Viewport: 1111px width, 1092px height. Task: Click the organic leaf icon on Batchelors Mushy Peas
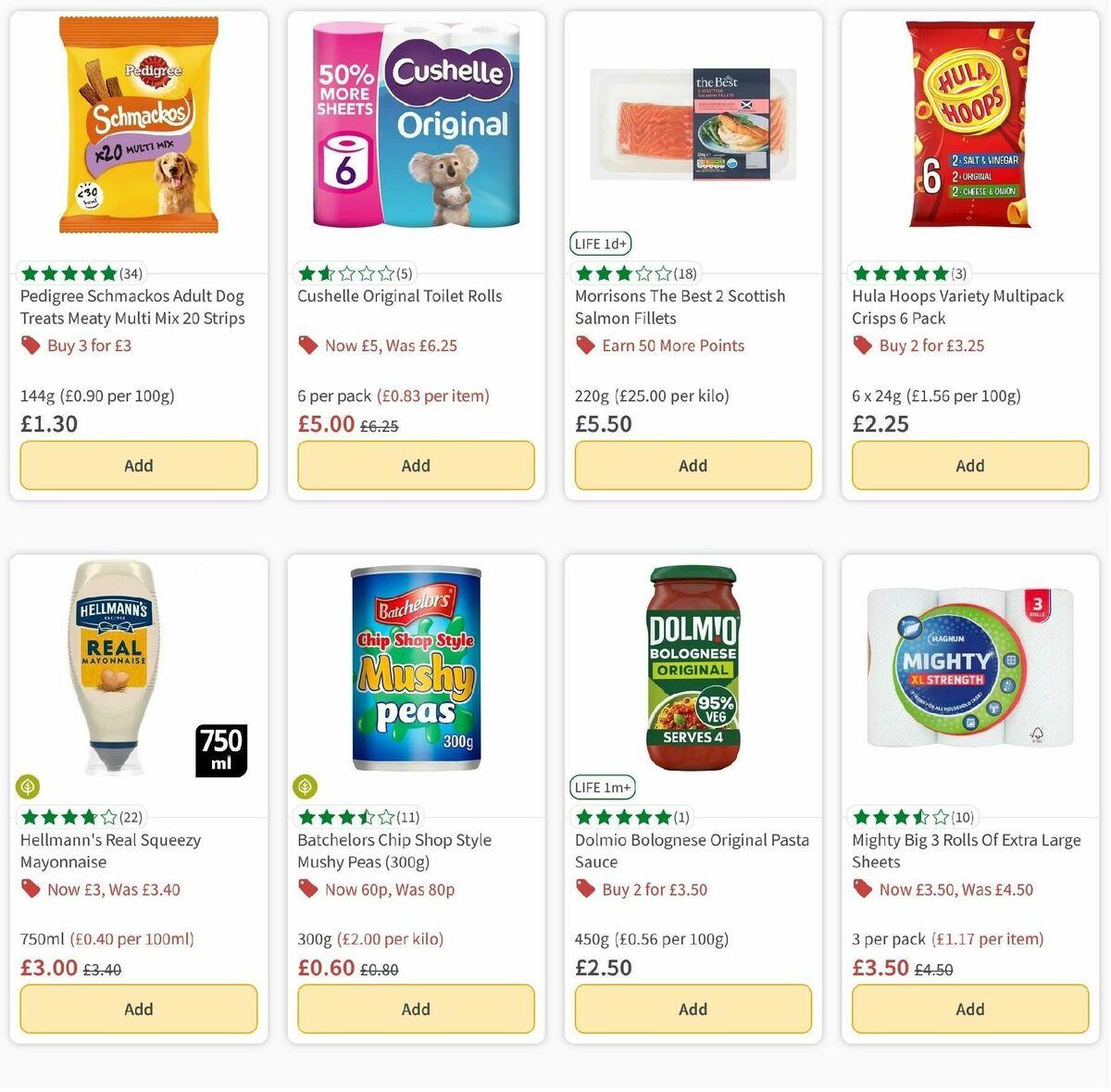pyautogui.click(x=305, y=786)
